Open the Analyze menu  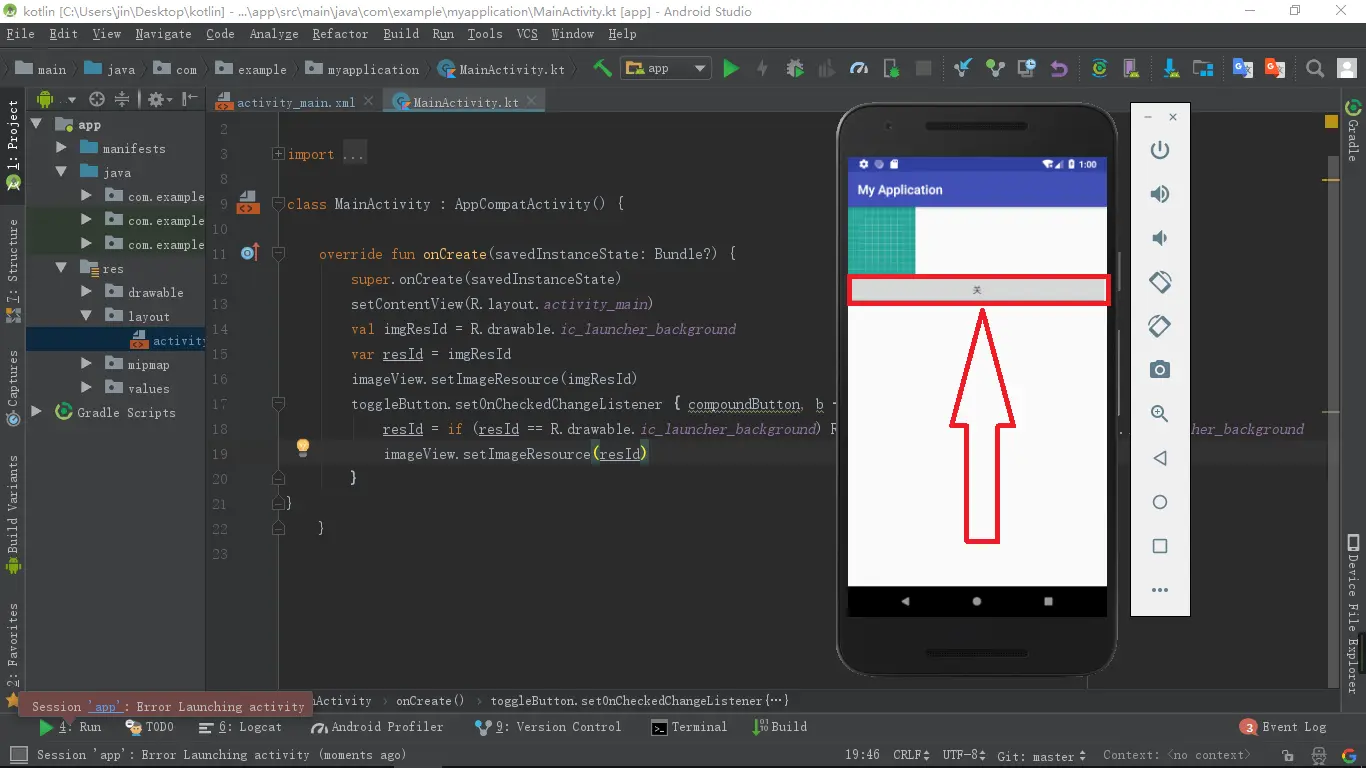point(274,33)
